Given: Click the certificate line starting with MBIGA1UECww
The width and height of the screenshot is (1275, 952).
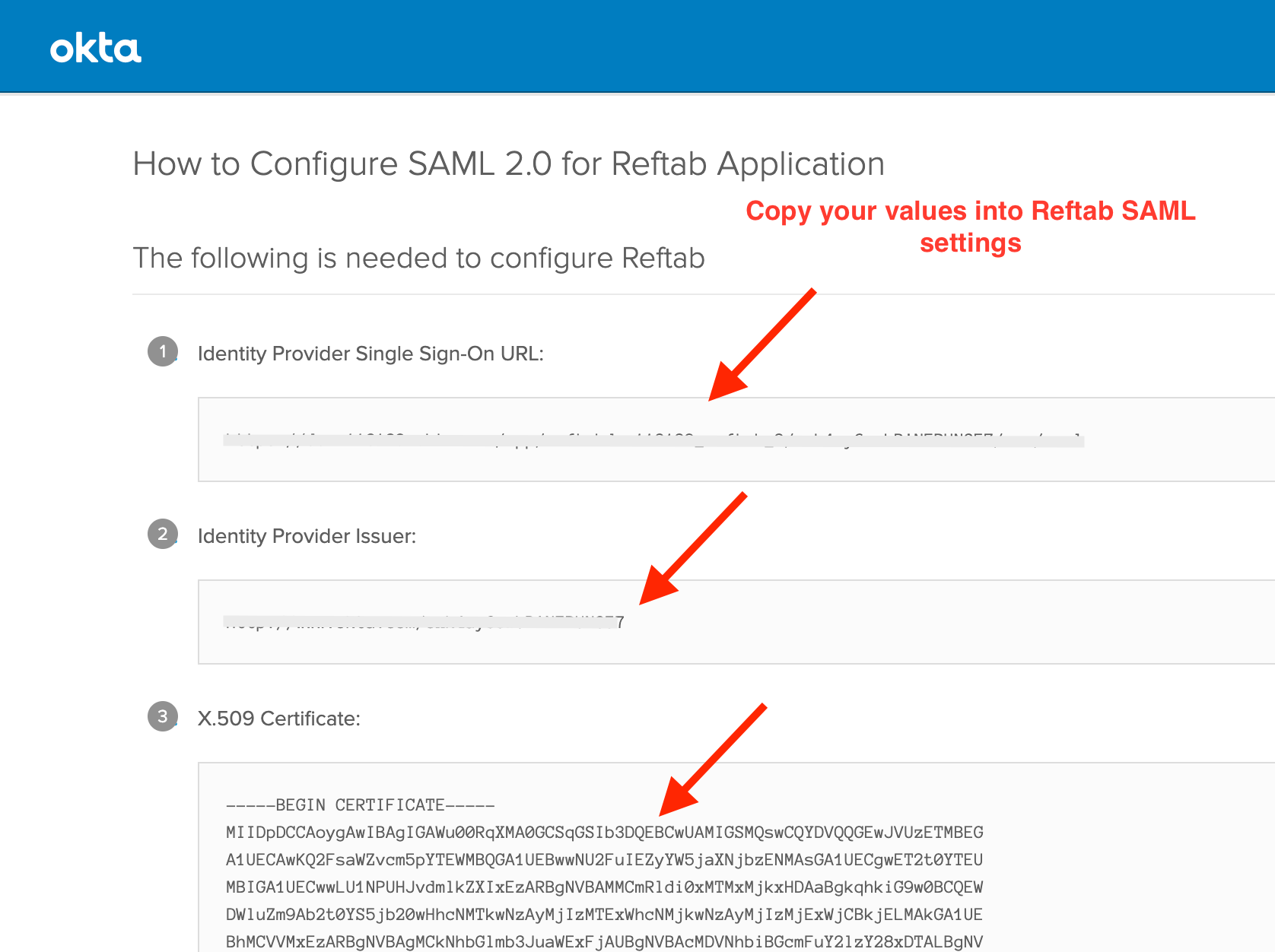Looking at the screenshot, I should [x=605, y=887].
